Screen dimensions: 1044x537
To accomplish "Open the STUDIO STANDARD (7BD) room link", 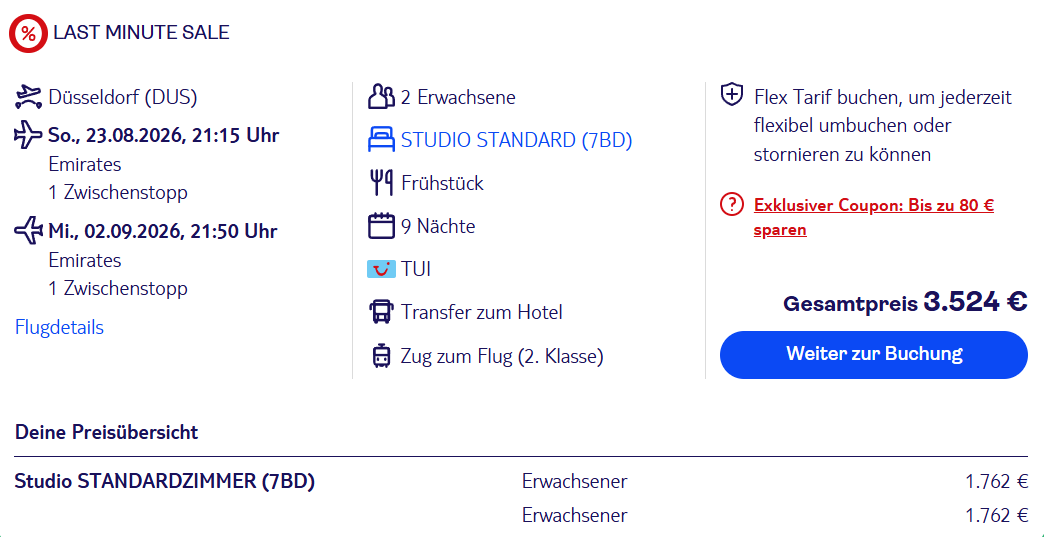I will (x=517, y=140).
